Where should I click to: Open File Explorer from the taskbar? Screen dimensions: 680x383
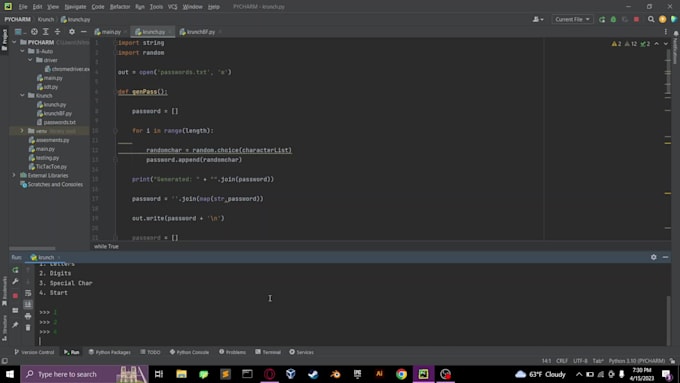click(181, 374)
